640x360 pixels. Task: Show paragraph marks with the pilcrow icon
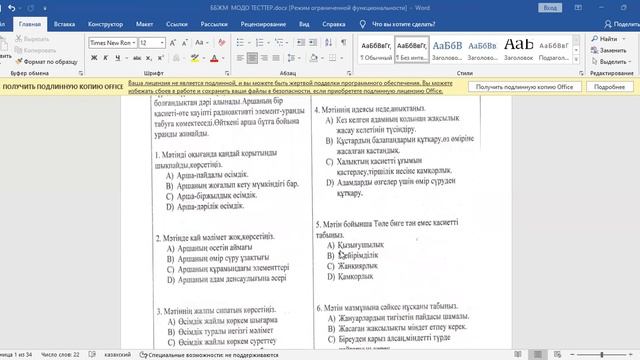pyautogui.click(x=344, y=42)
